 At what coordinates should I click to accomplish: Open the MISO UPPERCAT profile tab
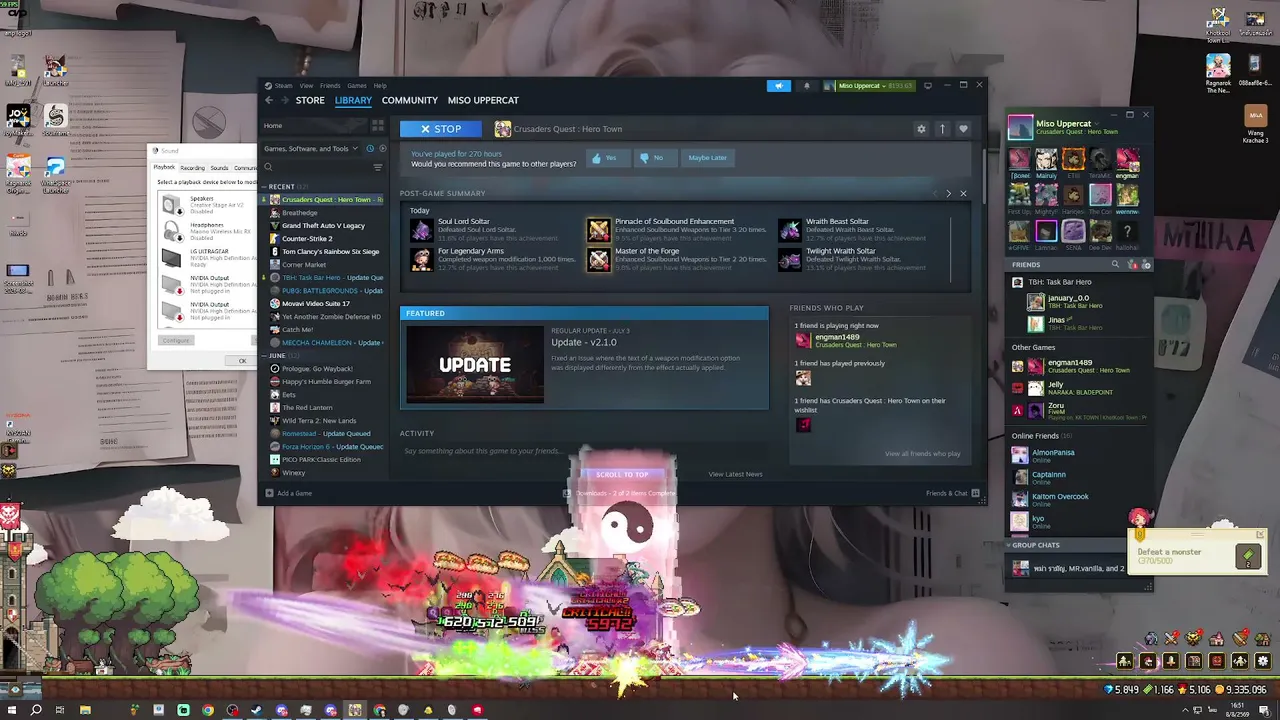(x=483, y=100)
